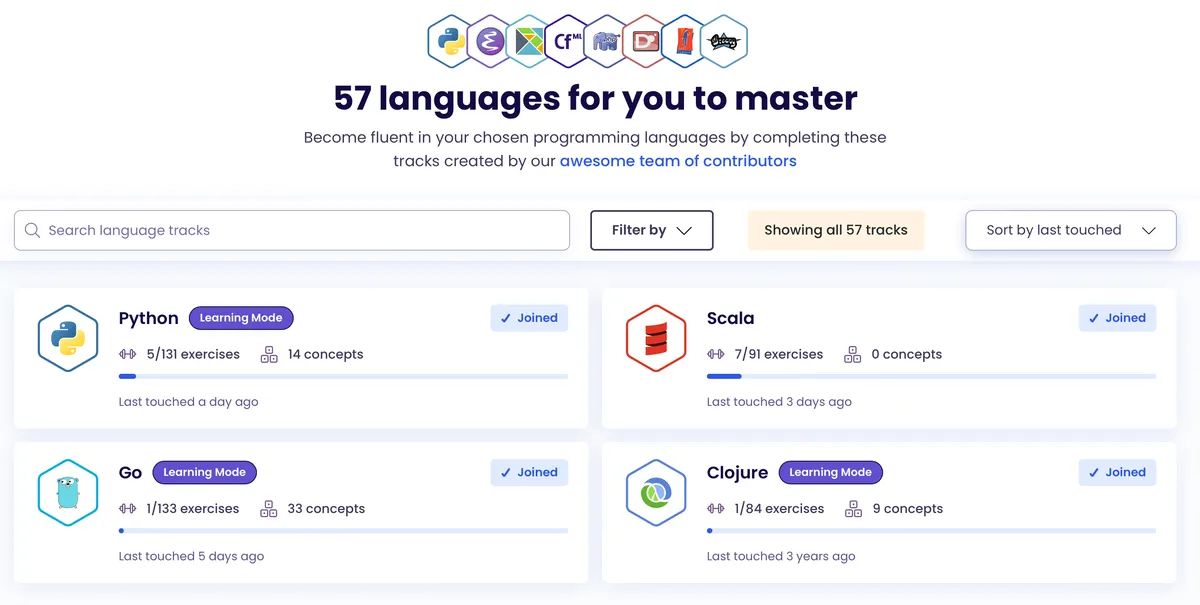The image size is (1200, 605).
Task: Click the Go gopher track logo
Action: [x=68, y=492]
